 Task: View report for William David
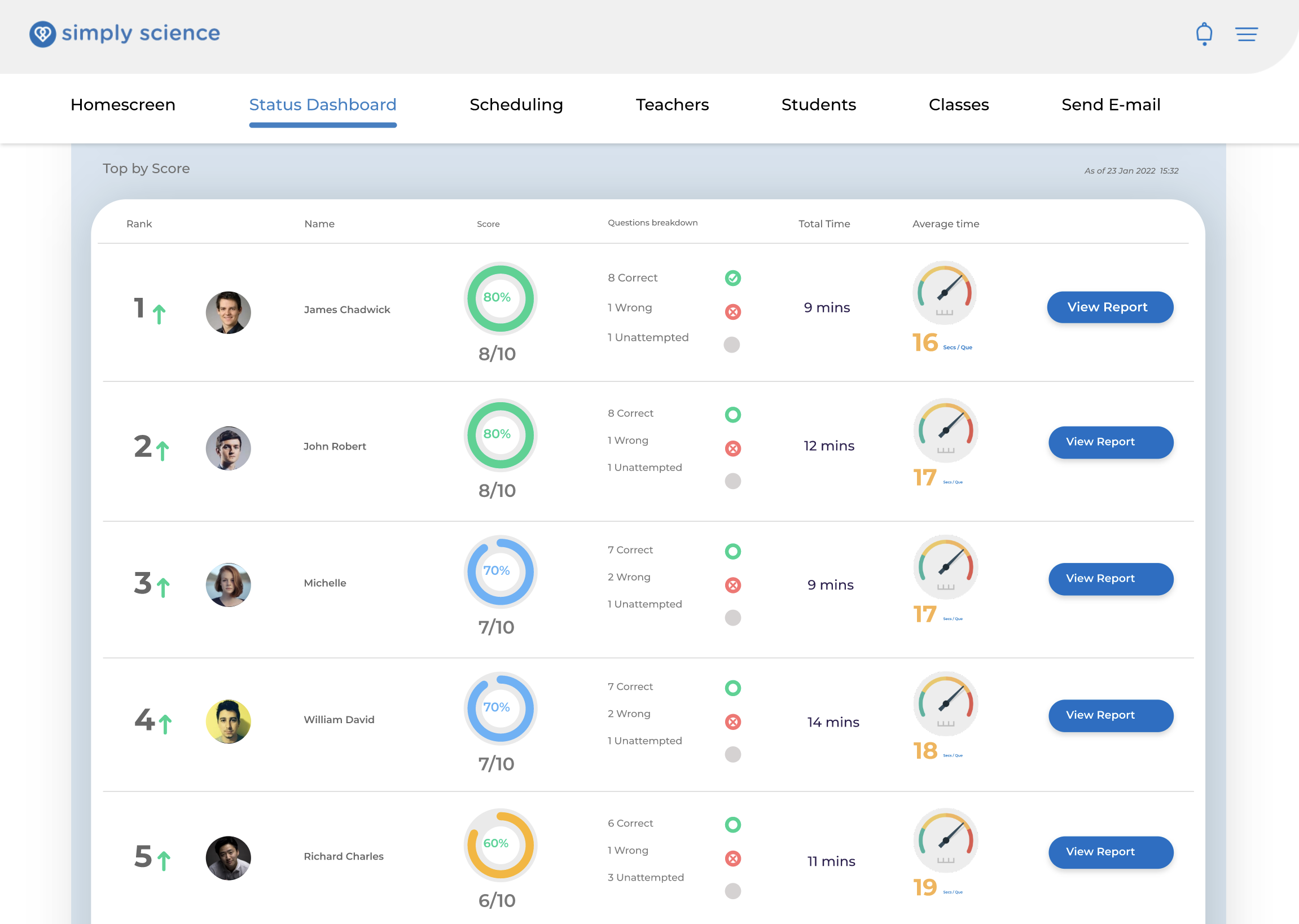pyautogui.click(x=1111, y=715)
